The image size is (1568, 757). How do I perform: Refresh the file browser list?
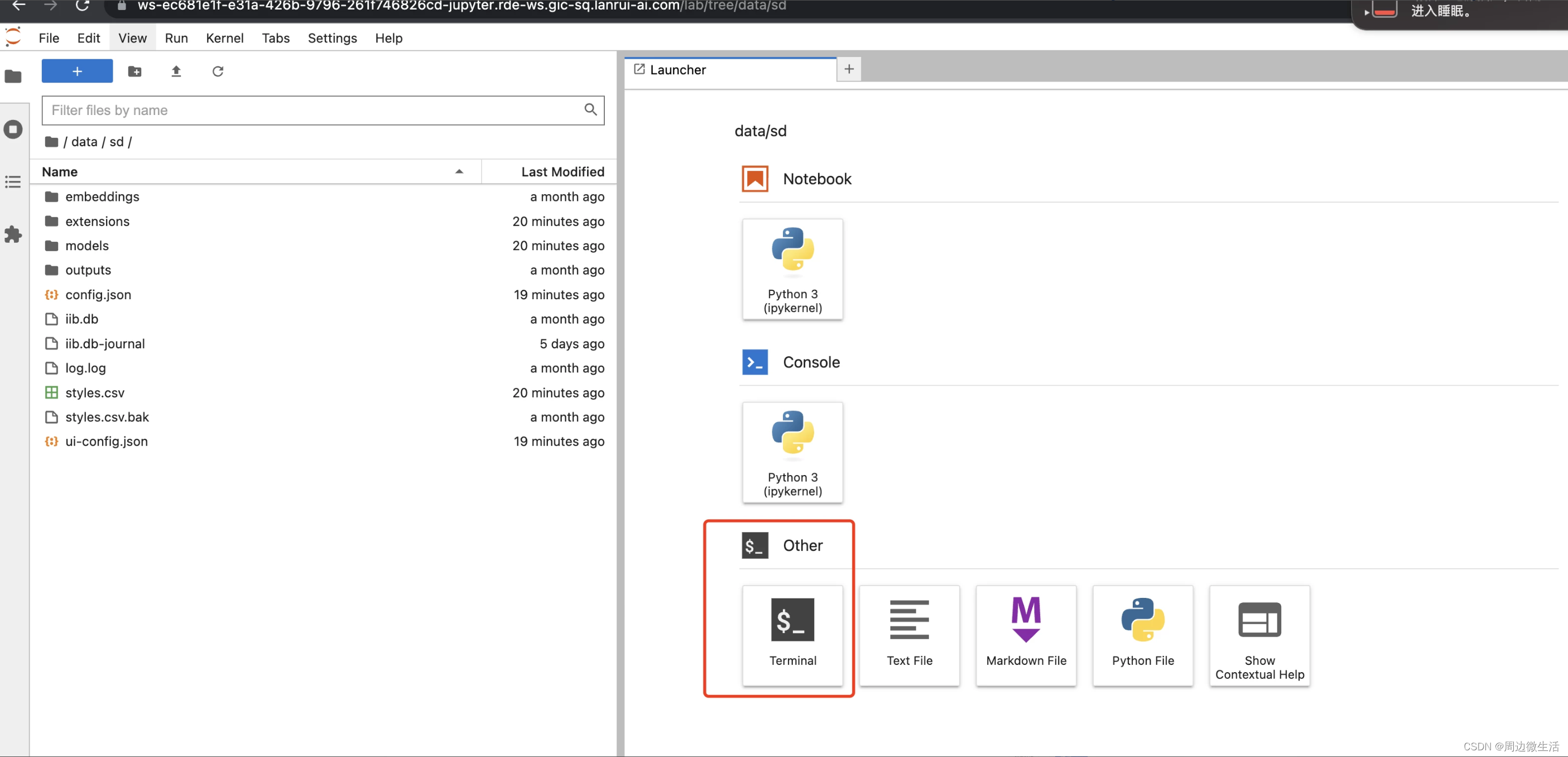217,71
